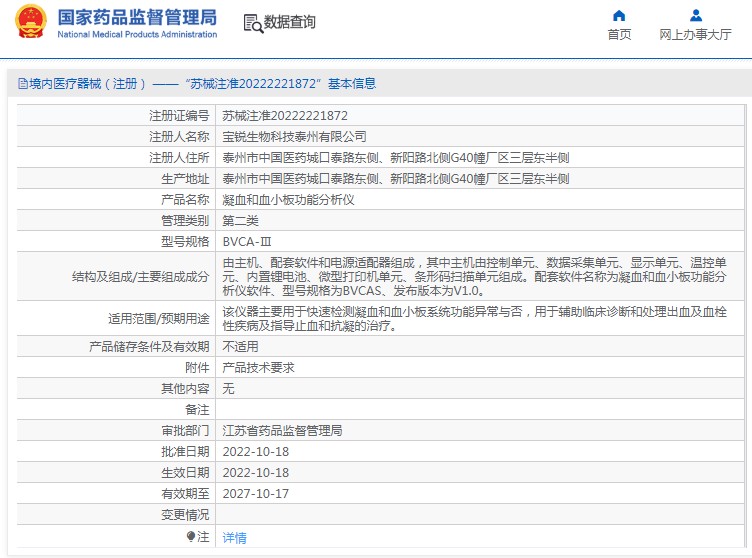
Task: Click the 审批部门 row label
Action: (185, 430)
